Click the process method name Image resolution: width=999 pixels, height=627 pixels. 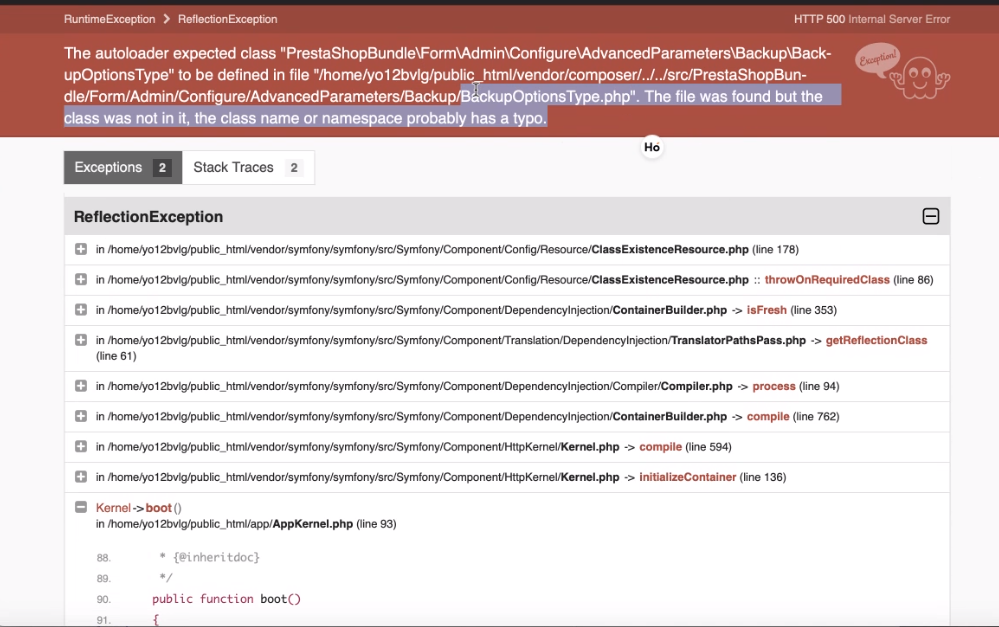click(773, 386)
